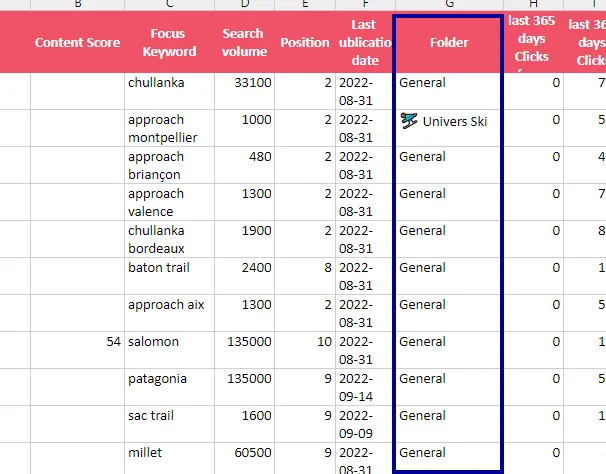The height and width of the screenshot is (474, 606).
Task: Click the Univers Ski folder cell
Action: click(x=449, y=128)
